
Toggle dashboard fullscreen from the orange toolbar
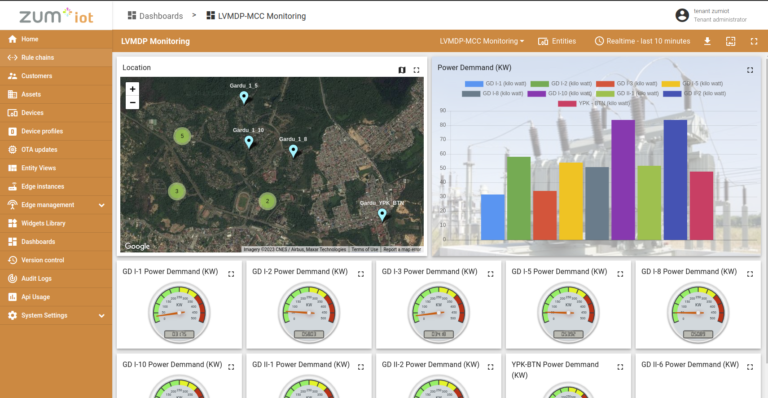754,41
